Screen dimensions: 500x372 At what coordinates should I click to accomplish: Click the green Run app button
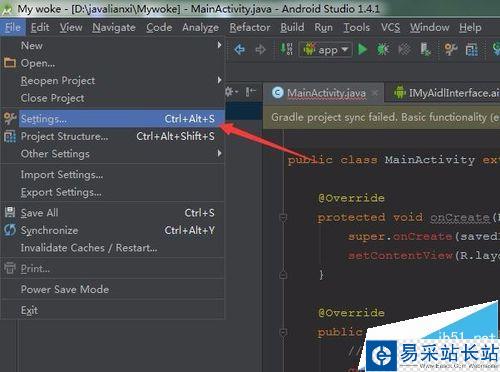pyautogui.click(x=362, y=49)
